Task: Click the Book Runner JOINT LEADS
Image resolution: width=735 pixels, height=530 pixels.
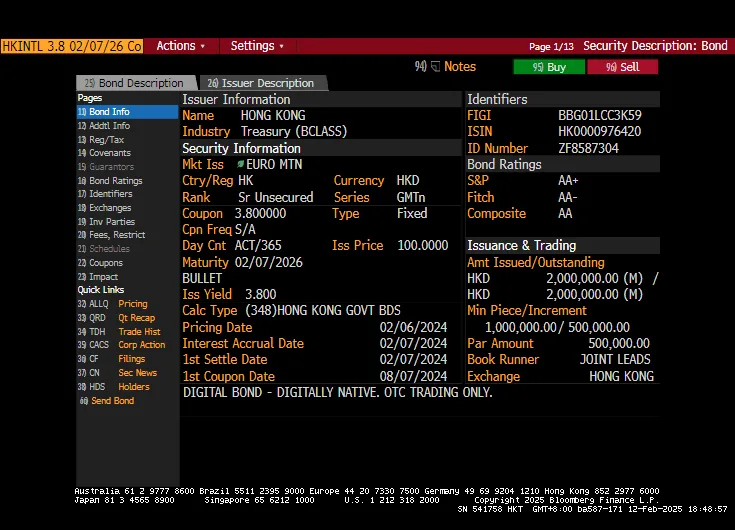Action: point(615,359)
